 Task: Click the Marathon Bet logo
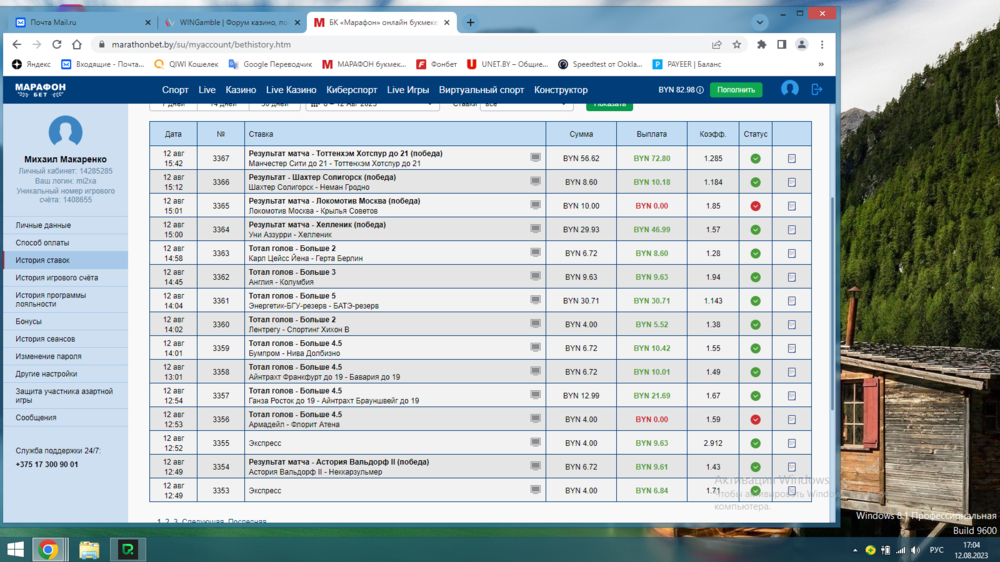[x=40, y=90]
